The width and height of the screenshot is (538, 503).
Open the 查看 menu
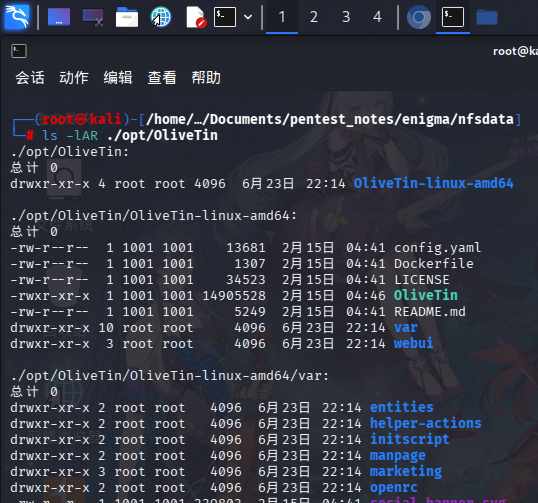(x=162, y=78)
